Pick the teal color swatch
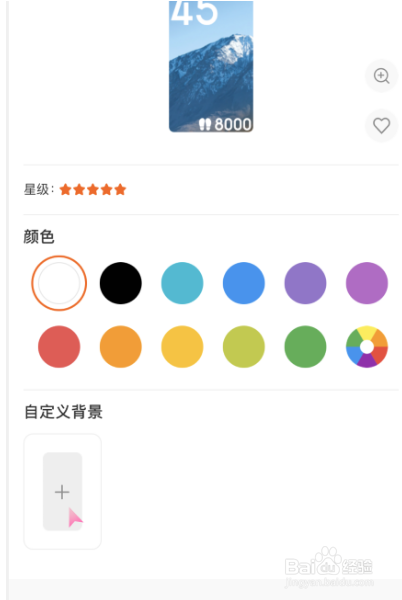402x600 pixels. 182,283
